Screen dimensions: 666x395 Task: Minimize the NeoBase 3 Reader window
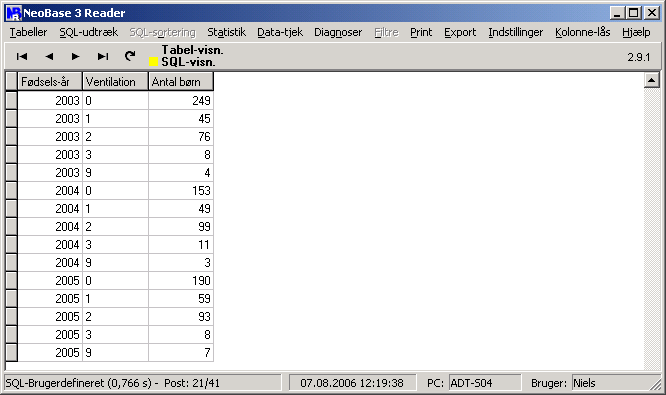(617, 13)
